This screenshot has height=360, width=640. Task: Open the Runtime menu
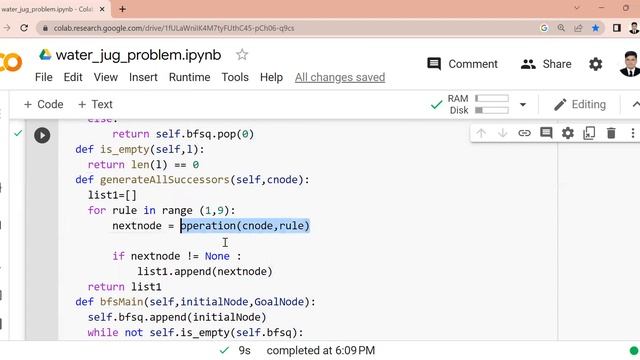tap(189, 77)
